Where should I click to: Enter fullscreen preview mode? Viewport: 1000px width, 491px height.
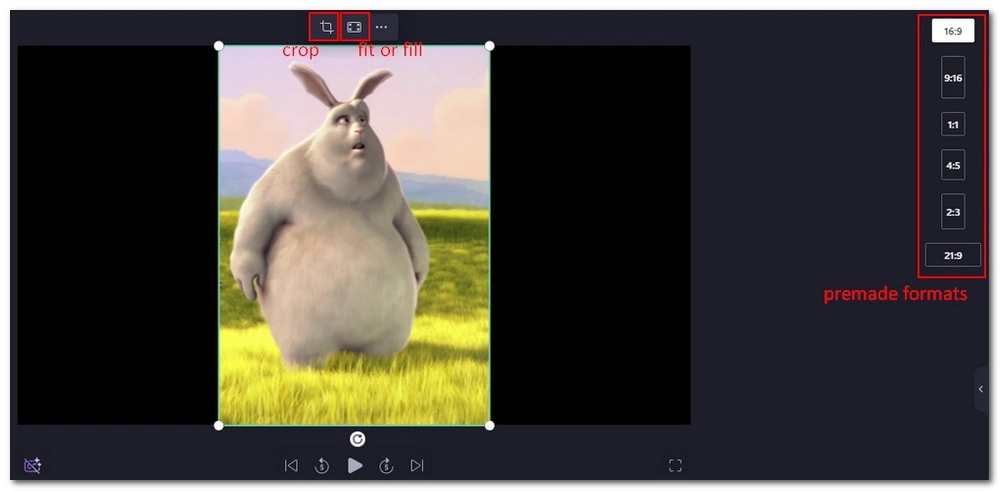coord(675,466)
